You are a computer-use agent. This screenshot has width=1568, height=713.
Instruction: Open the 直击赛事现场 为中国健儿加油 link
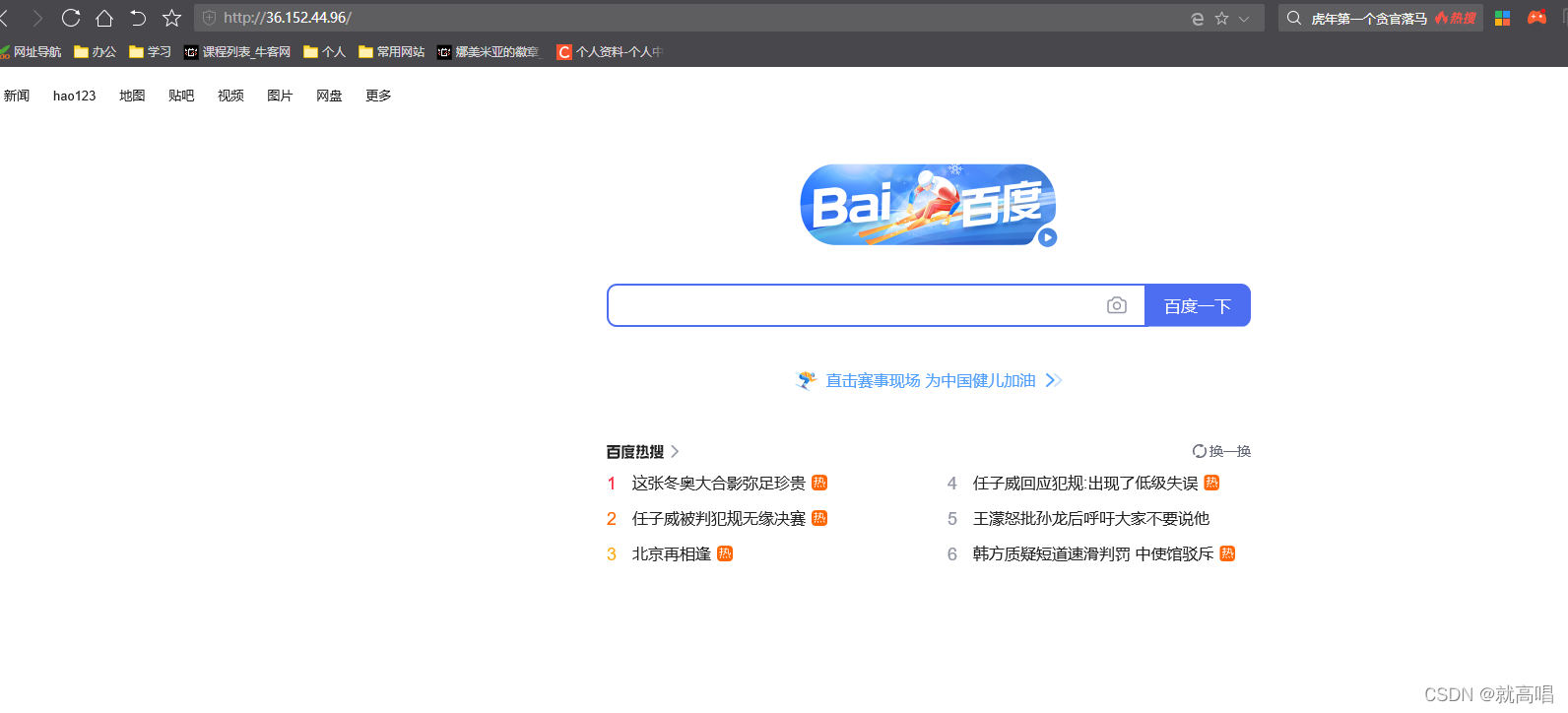pyautogui.click(x=931, y=380)
